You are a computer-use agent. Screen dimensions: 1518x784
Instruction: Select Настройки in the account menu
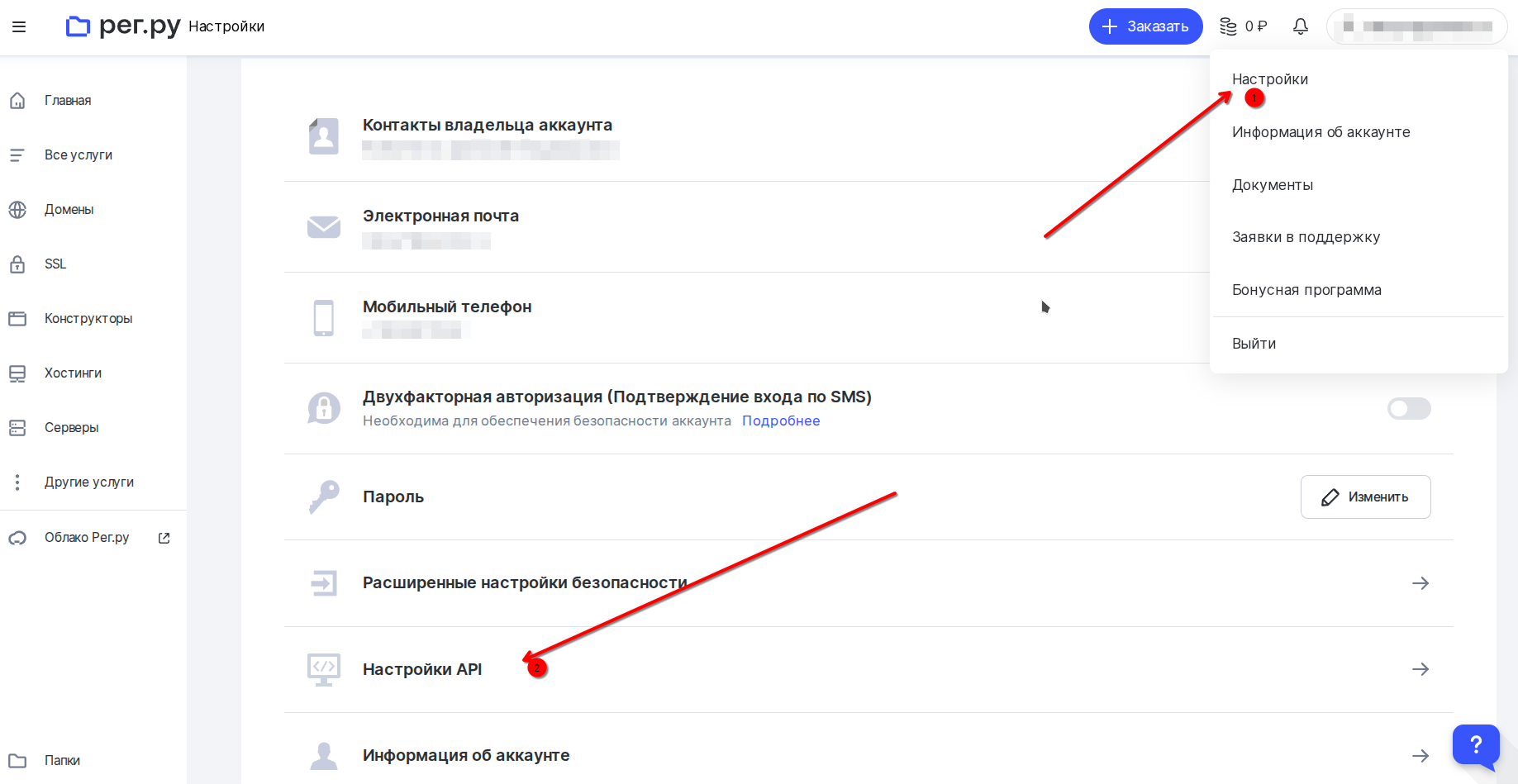(x=1270, y=79)
